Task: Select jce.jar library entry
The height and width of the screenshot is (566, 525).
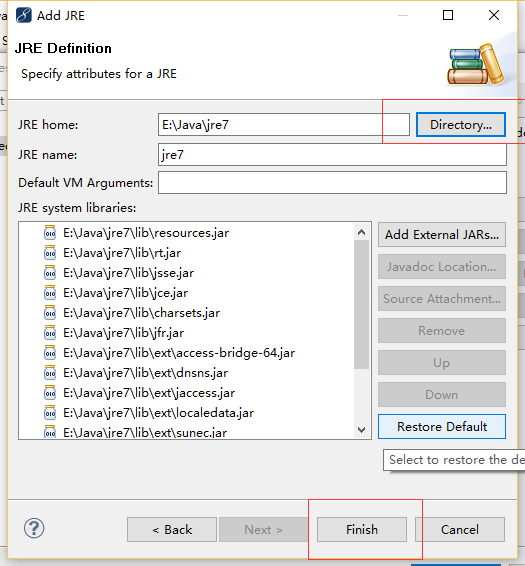Action: coord(126,293)
